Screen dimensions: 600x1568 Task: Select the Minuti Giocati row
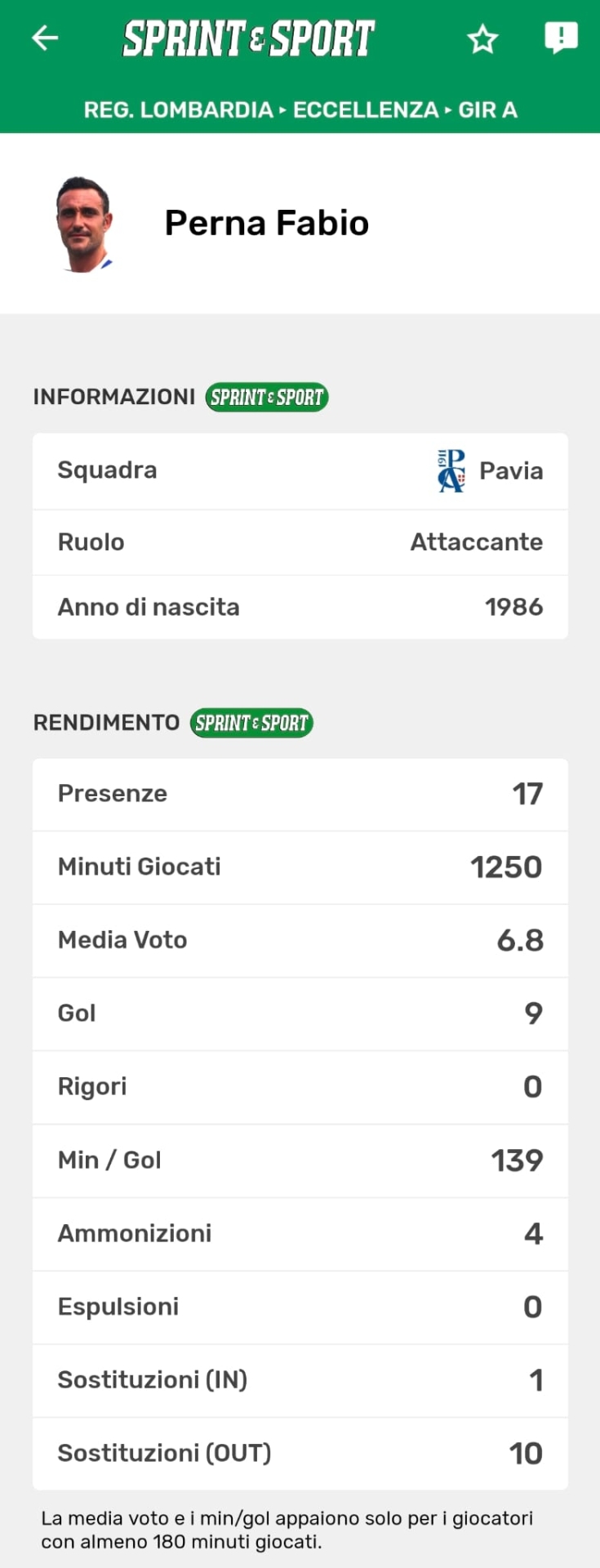pos(300,866)
